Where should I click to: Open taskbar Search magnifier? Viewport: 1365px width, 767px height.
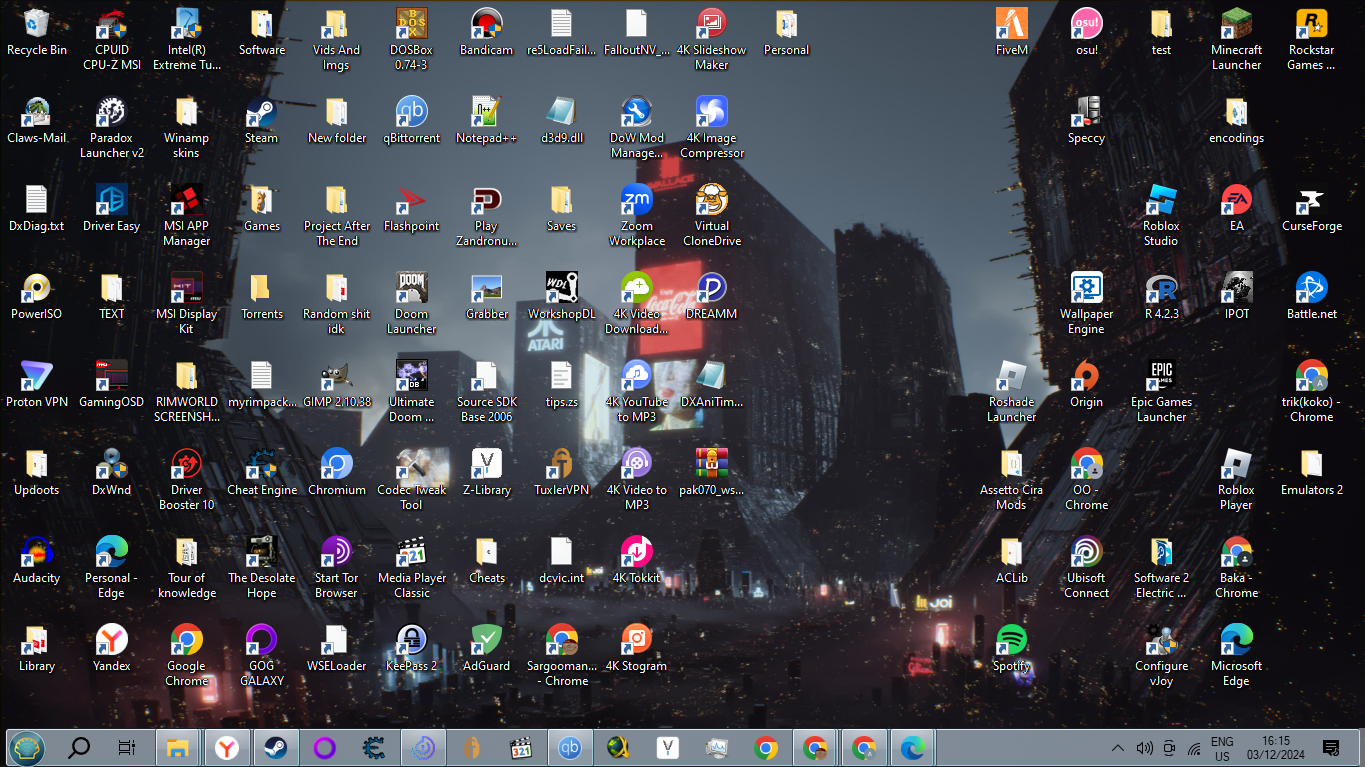[78, 747]
